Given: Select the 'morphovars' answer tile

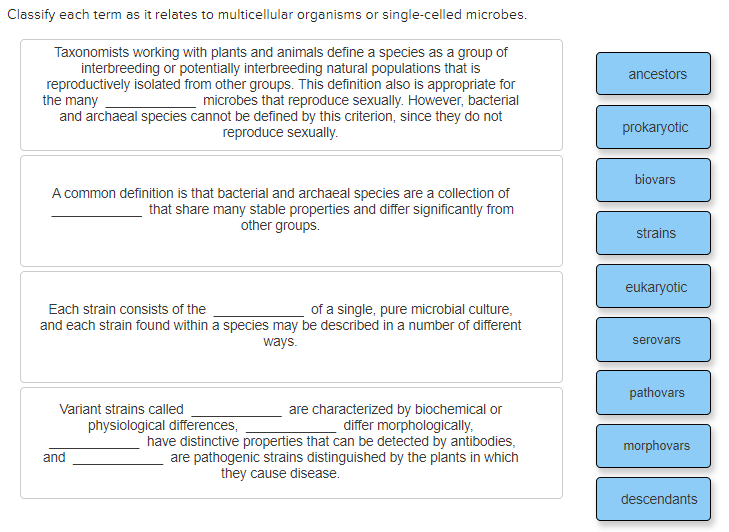Looking at the screenshot, I should (x=653, y=446).
